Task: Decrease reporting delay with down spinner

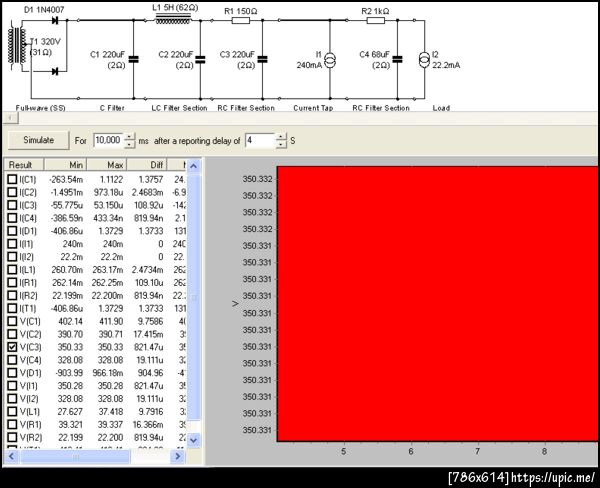Action: tap(281, 144)
